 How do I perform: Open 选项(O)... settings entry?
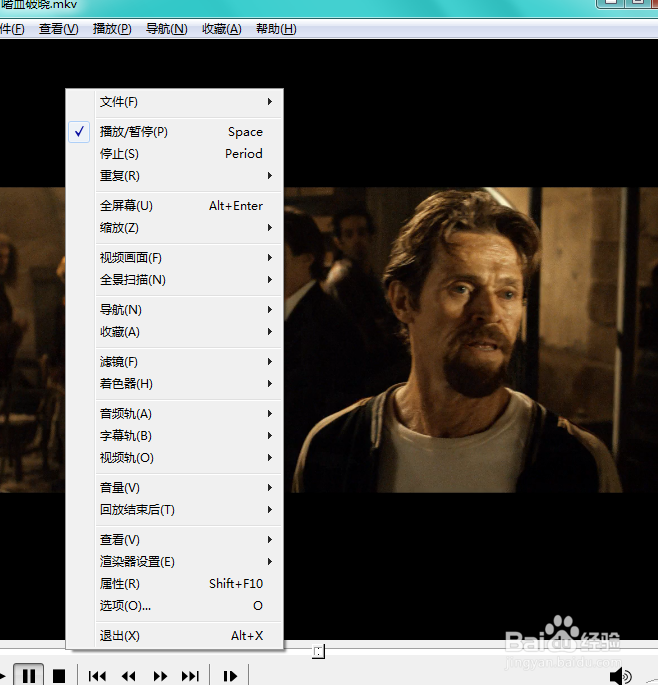(x=174, y=605)
